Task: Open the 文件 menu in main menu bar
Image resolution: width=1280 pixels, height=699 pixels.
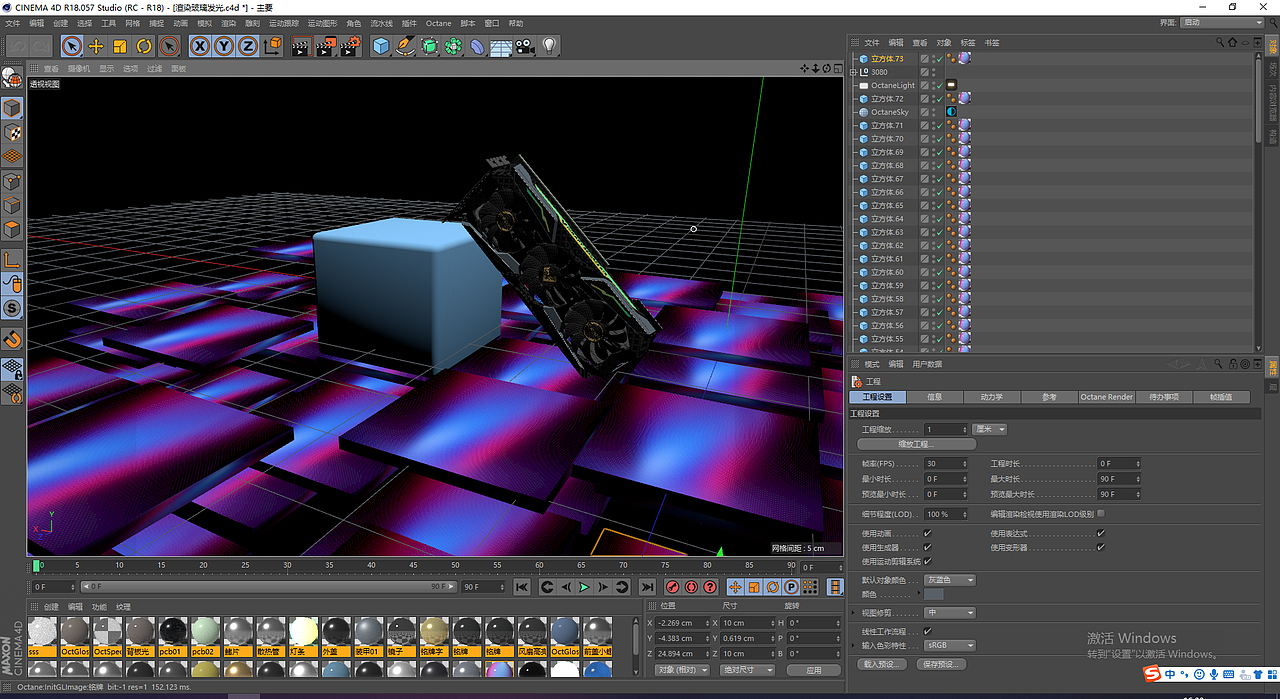Action: click(13, 22)
